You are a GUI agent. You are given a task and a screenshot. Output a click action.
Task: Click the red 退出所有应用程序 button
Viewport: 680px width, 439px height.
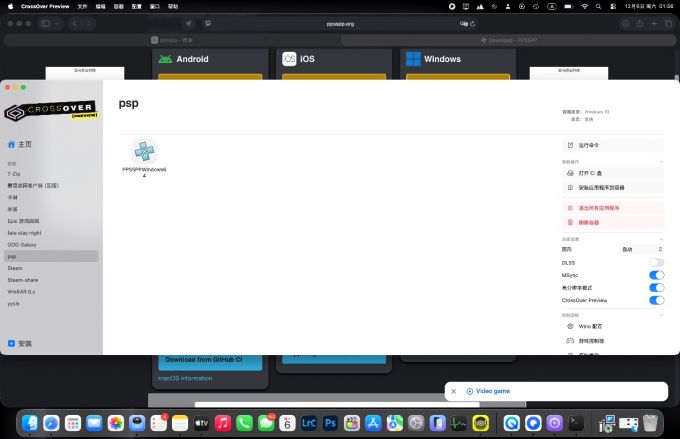612,208
